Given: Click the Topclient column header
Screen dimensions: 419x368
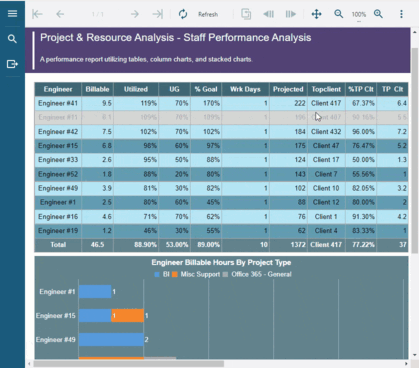Looking at the screenshot, I should click(326, 89).
